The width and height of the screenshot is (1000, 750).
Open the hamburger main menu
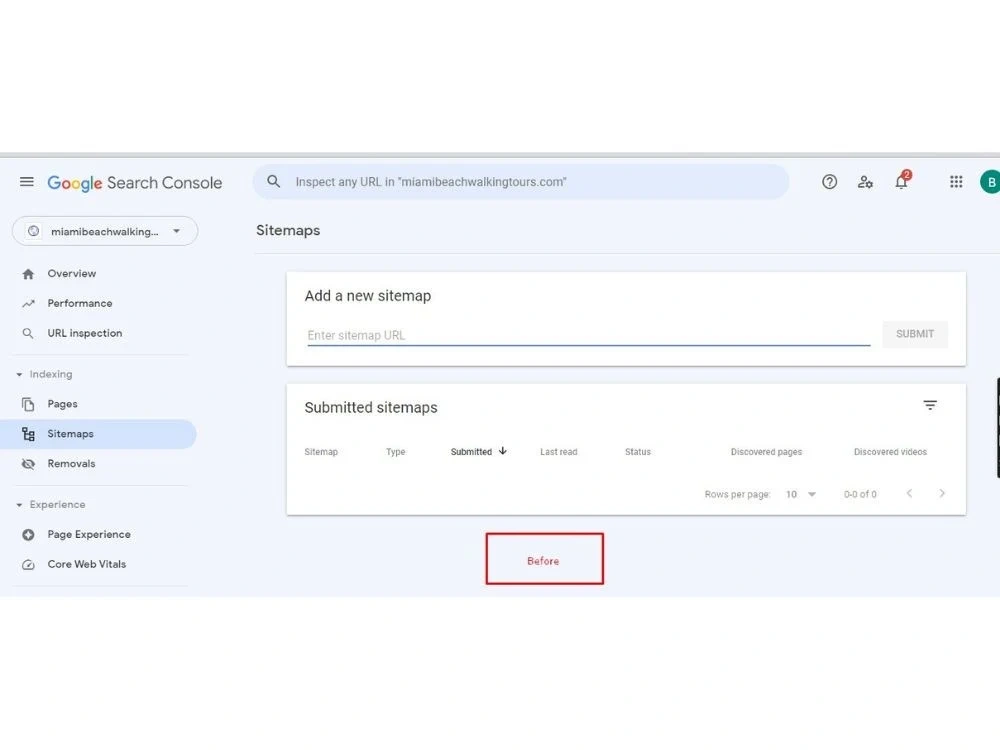(27, 182)
